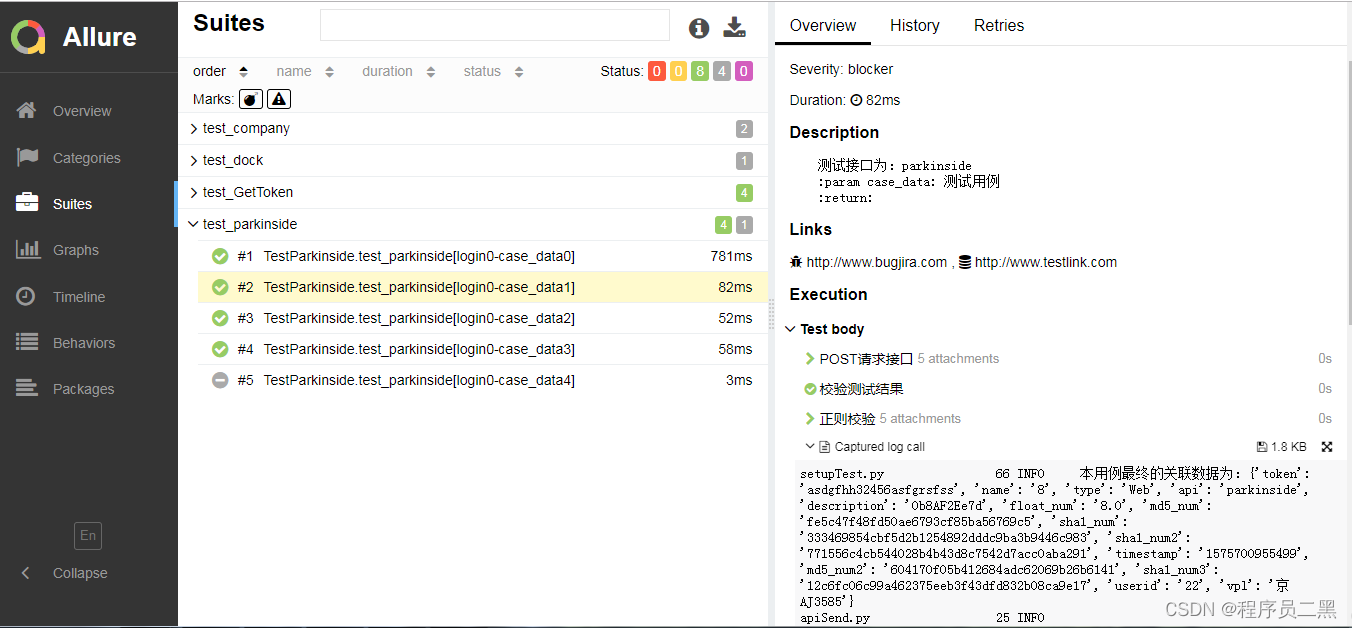Image resolution: width=1352 pixels, height=628 pixels.
Task: Expand the test_dock suite
Action: click(473, 160)
